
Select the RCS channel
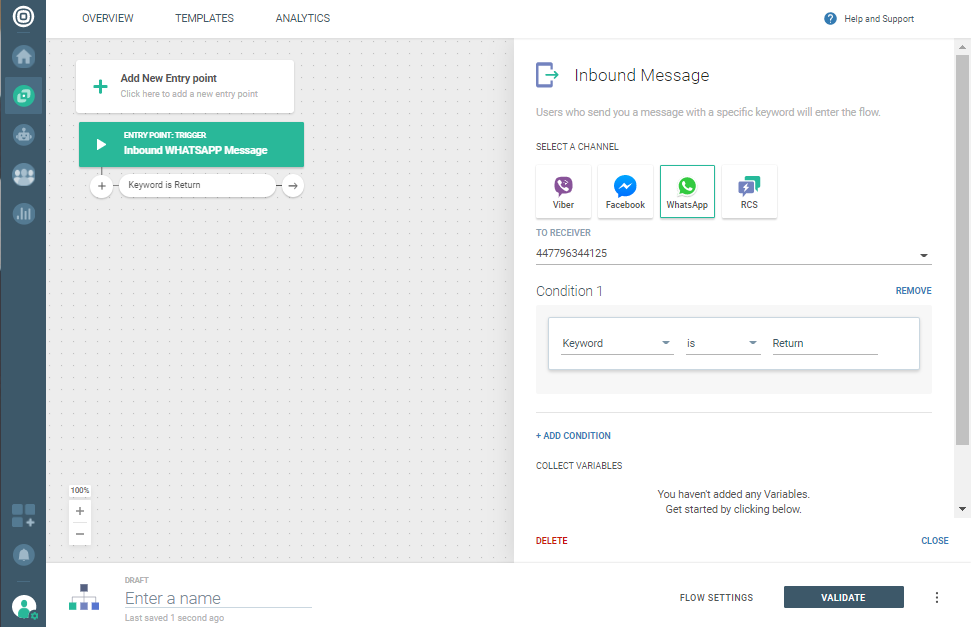(749, 191)
